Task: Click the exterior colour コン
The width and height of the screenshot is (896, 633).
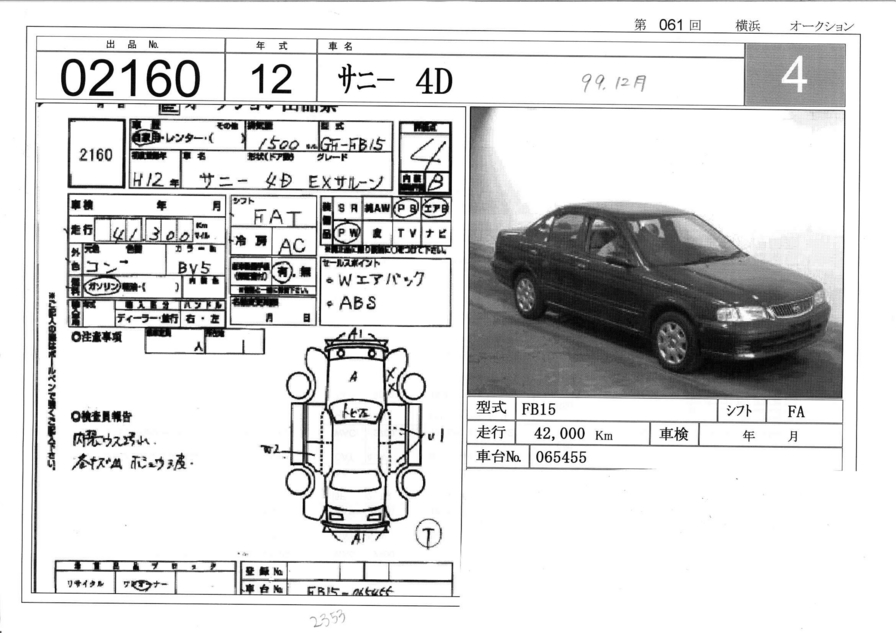Action: [107, 266]
